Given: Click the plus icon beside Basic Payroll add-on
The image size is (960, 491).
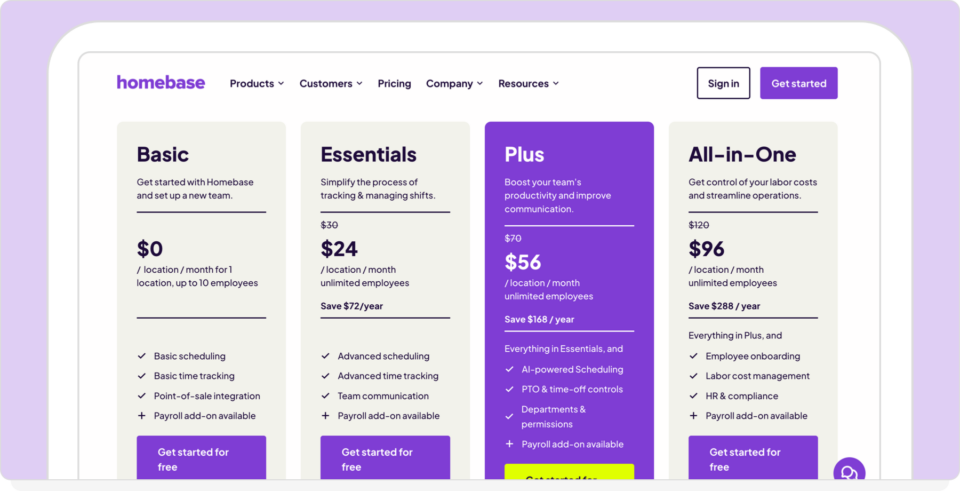Looking at the screenshot, I should pyautogui.click(x=142, y=416).
